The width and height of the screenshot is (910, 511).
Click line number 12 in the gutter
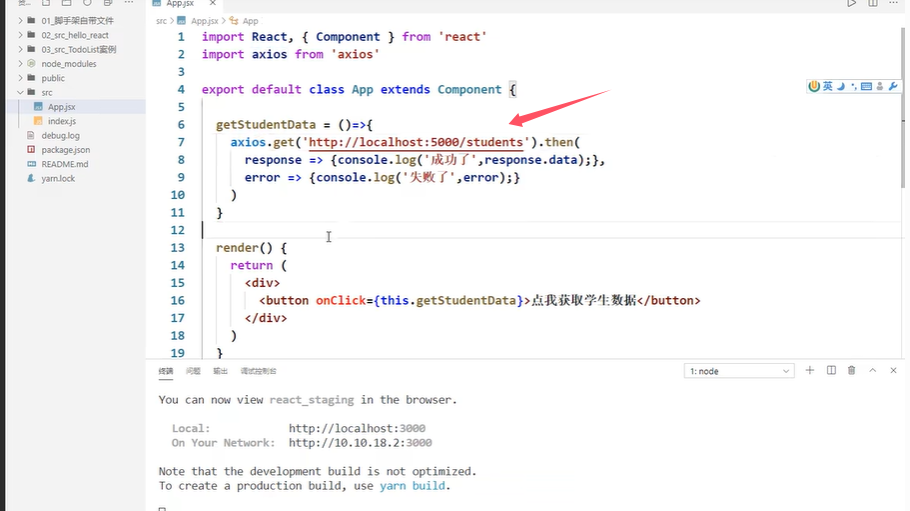tap(178, 230)
